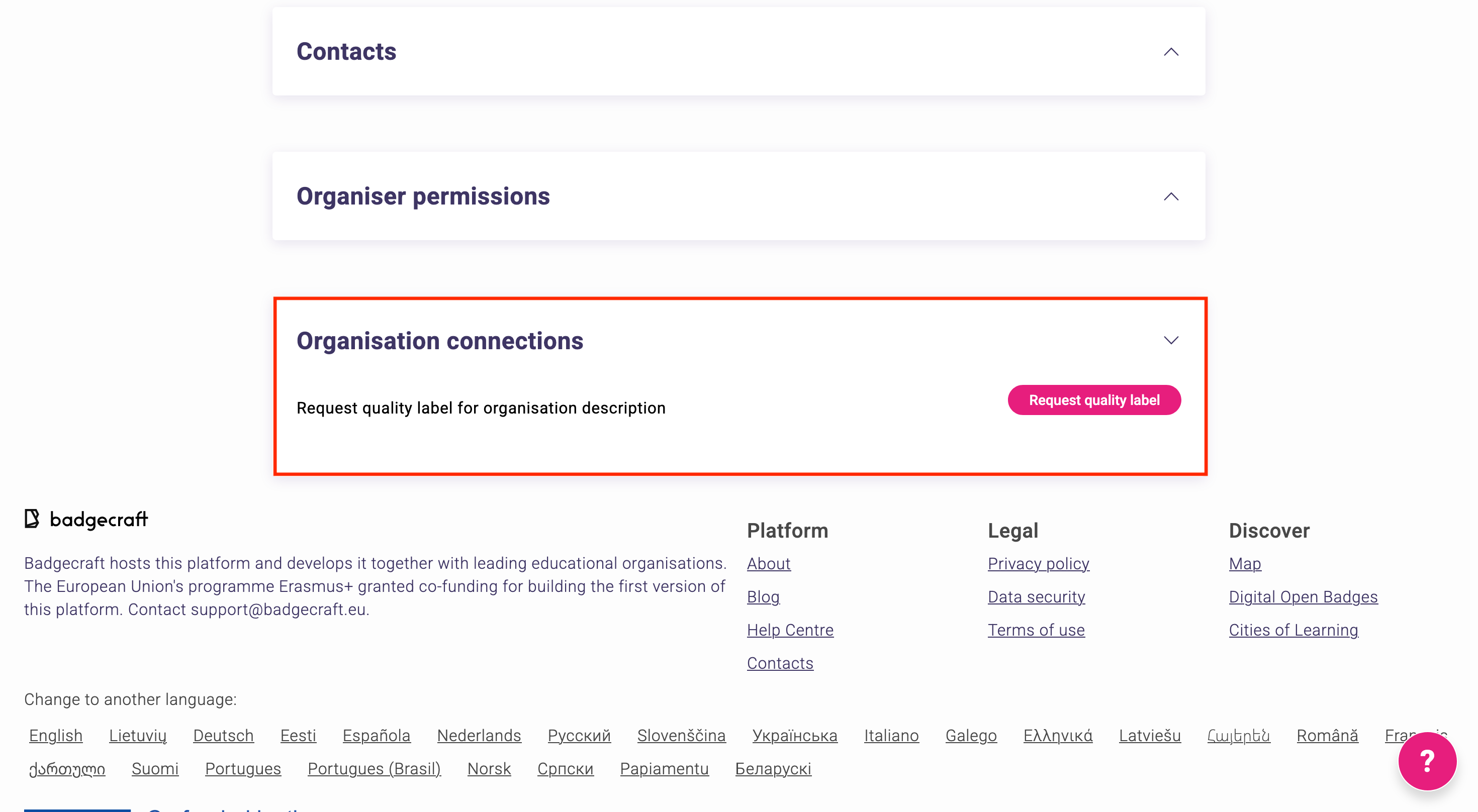Expand the Contacts section chevron
1478x812 pixels.
tap(1170, 52)
